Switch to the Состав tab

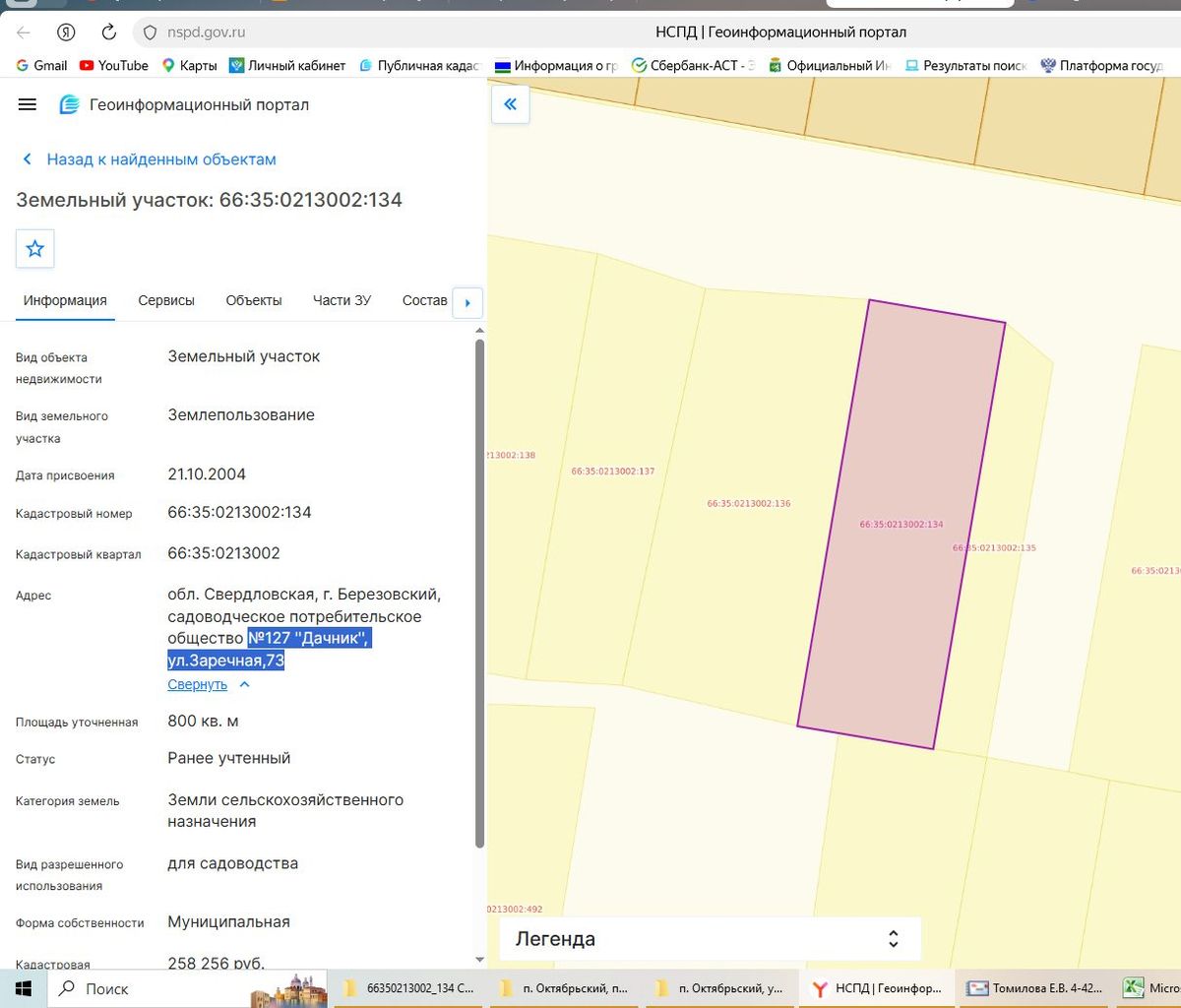[424, 300]
